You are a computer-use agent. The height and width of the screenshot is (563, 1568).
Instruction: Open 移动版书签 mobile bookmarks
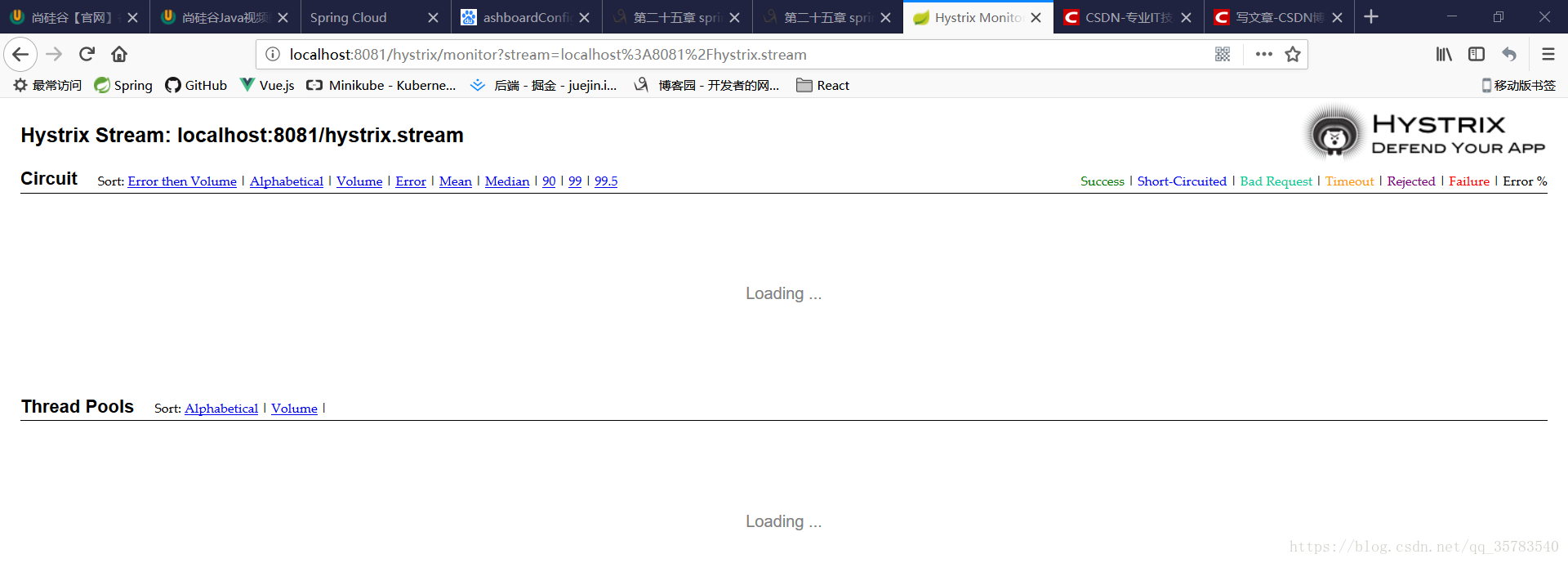click(1518, 85)
